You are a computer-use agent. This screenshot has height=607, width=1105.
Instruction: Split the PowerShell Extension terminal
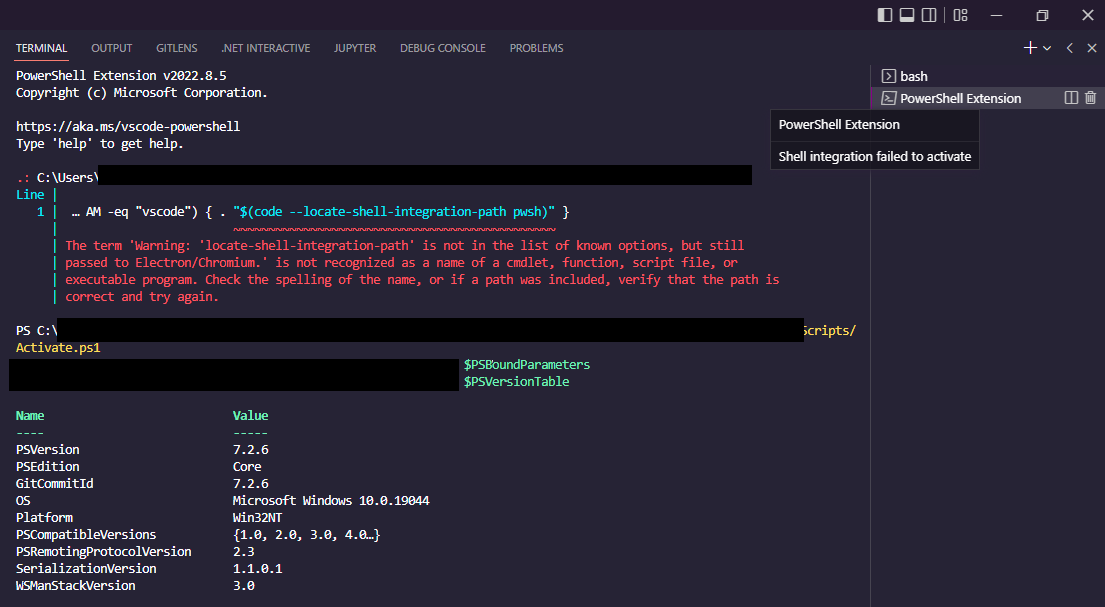[1070, 97]
